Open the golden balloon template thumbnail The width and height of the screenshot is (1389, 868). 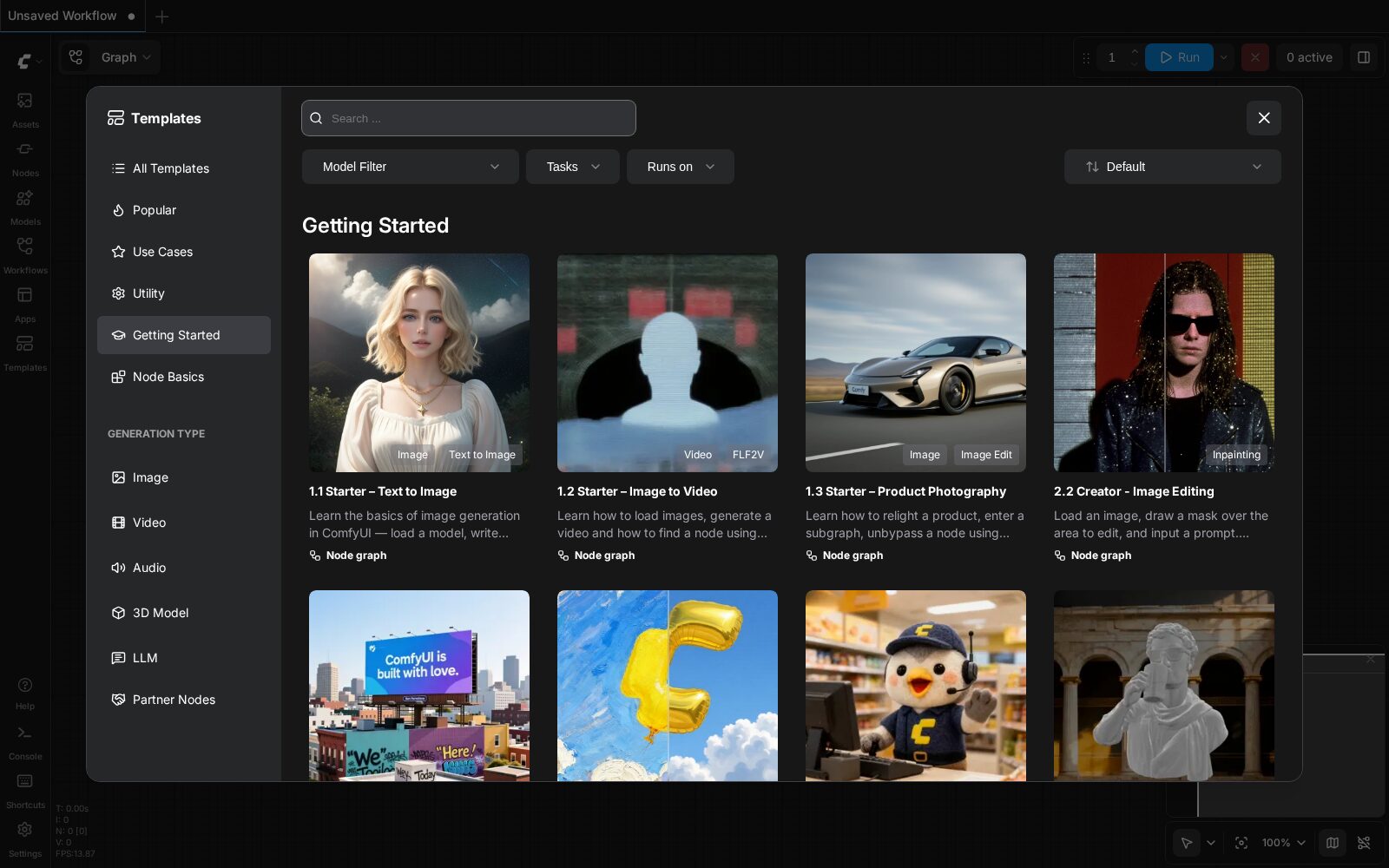pos(668,686)
